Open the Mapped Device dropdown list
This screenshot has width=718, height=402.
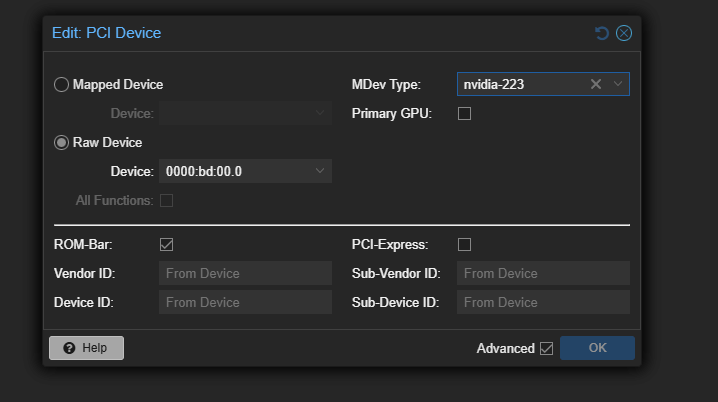coord(320,113)
